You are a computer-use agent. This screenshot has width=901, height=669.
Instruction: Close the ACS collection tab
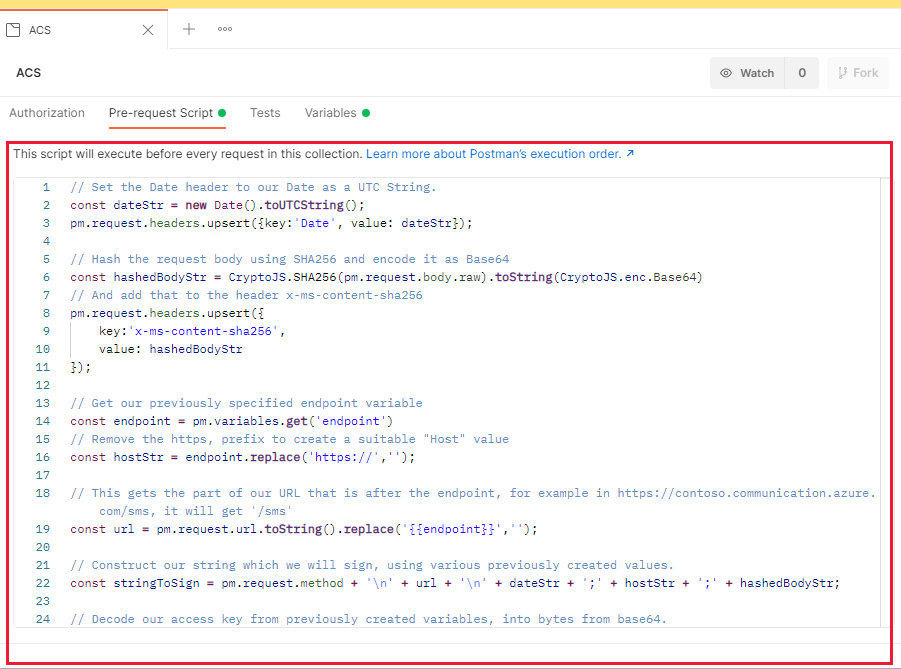pos(148,29)
